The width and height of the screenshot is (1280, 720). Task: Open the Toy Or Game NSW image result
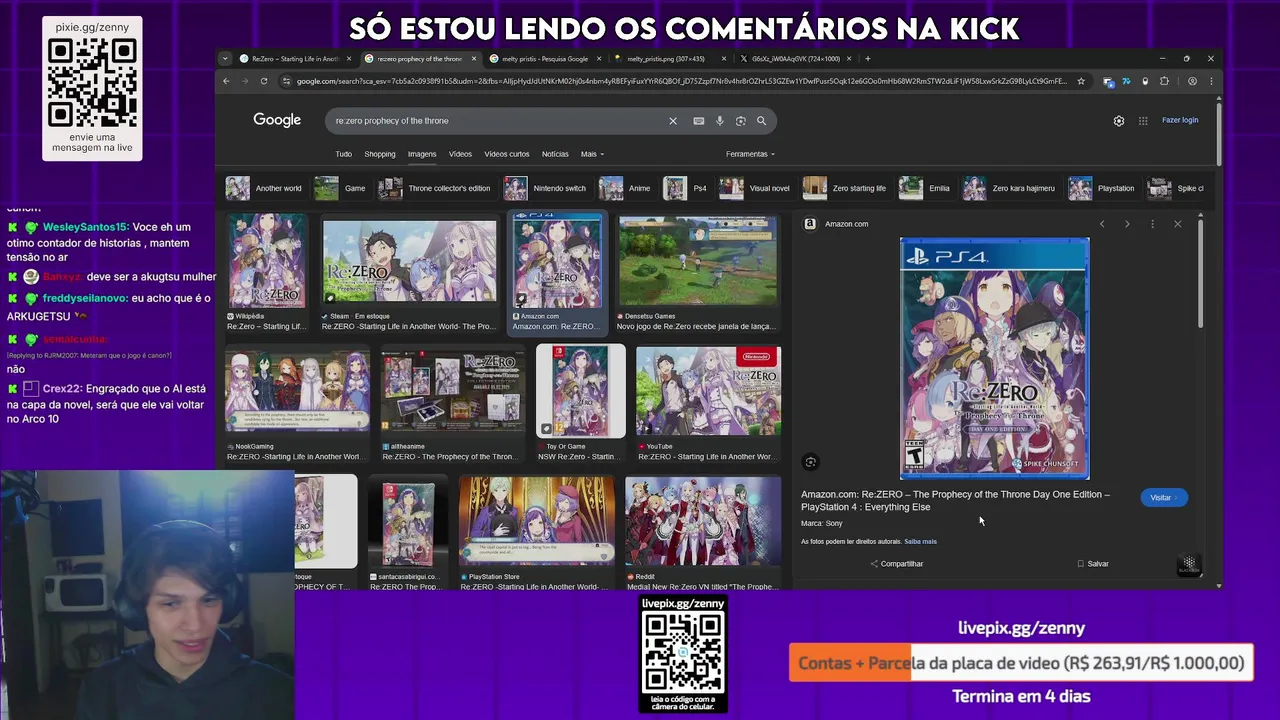click(581, 403)
